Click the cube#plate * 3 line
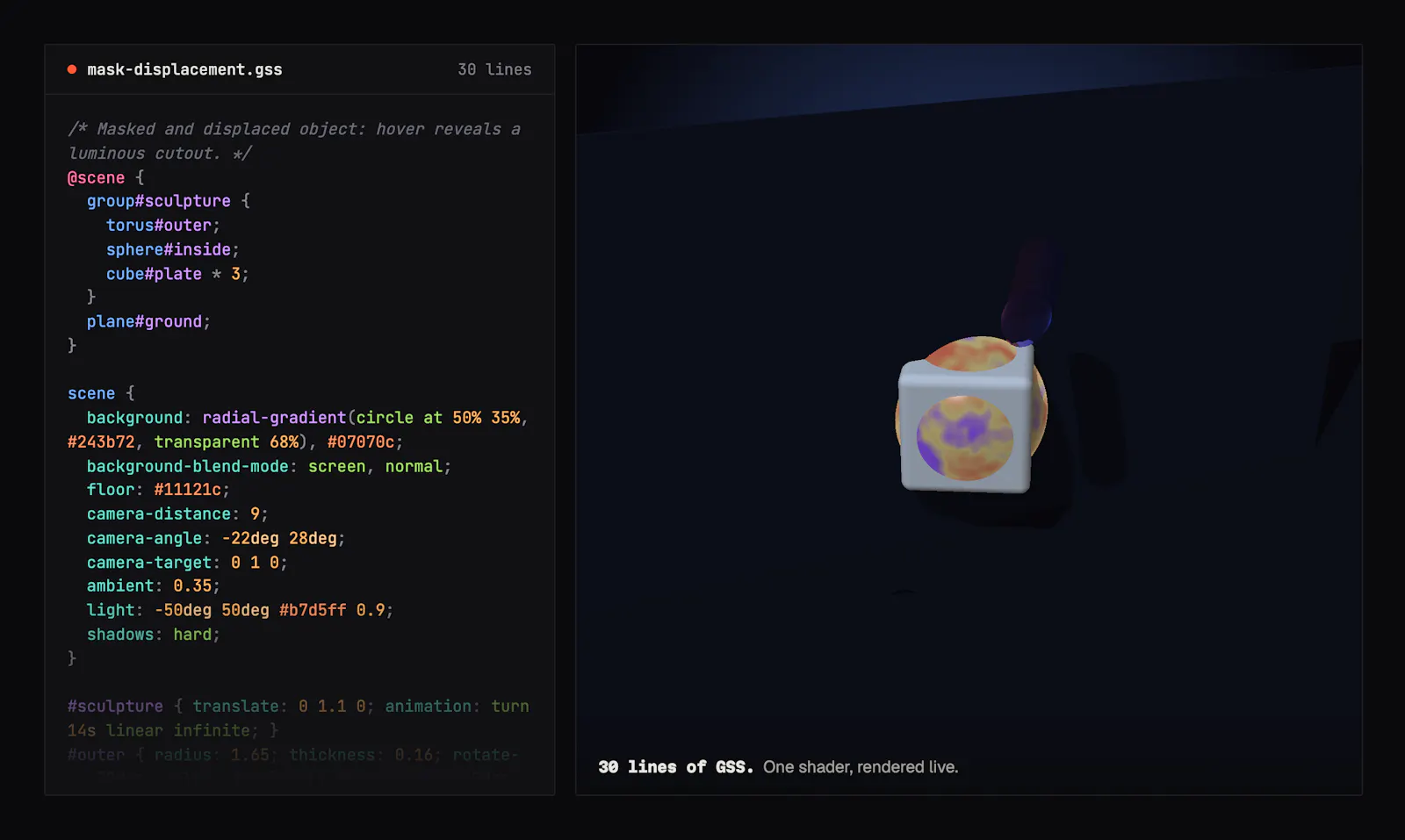Image resolution: width=1405 pixels, height=840 pixels. tap(177, 274)
